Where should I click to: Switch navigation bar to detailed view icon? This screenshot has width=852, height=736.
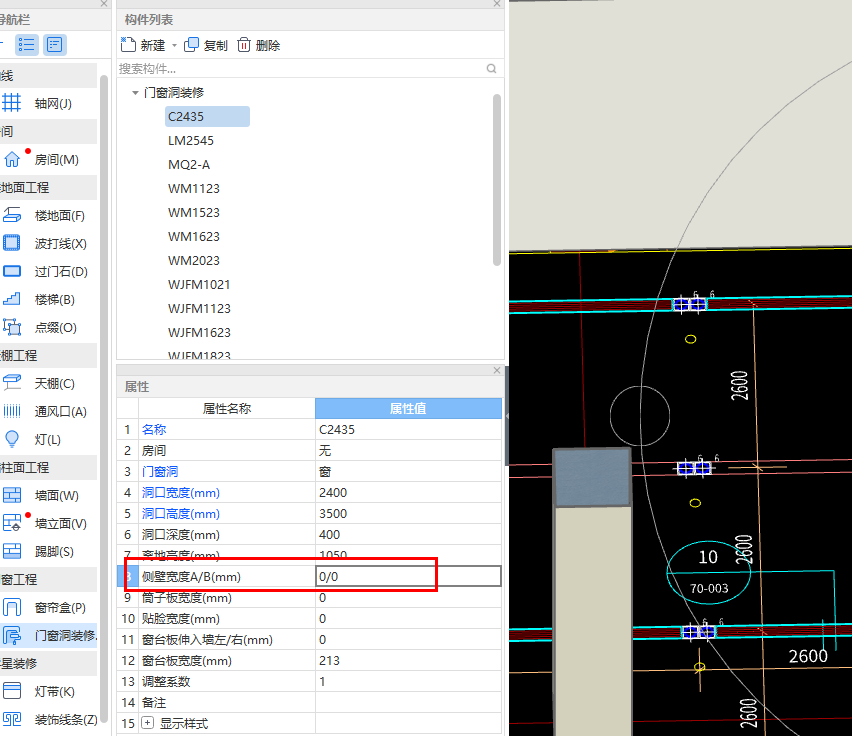pos(54,45)
